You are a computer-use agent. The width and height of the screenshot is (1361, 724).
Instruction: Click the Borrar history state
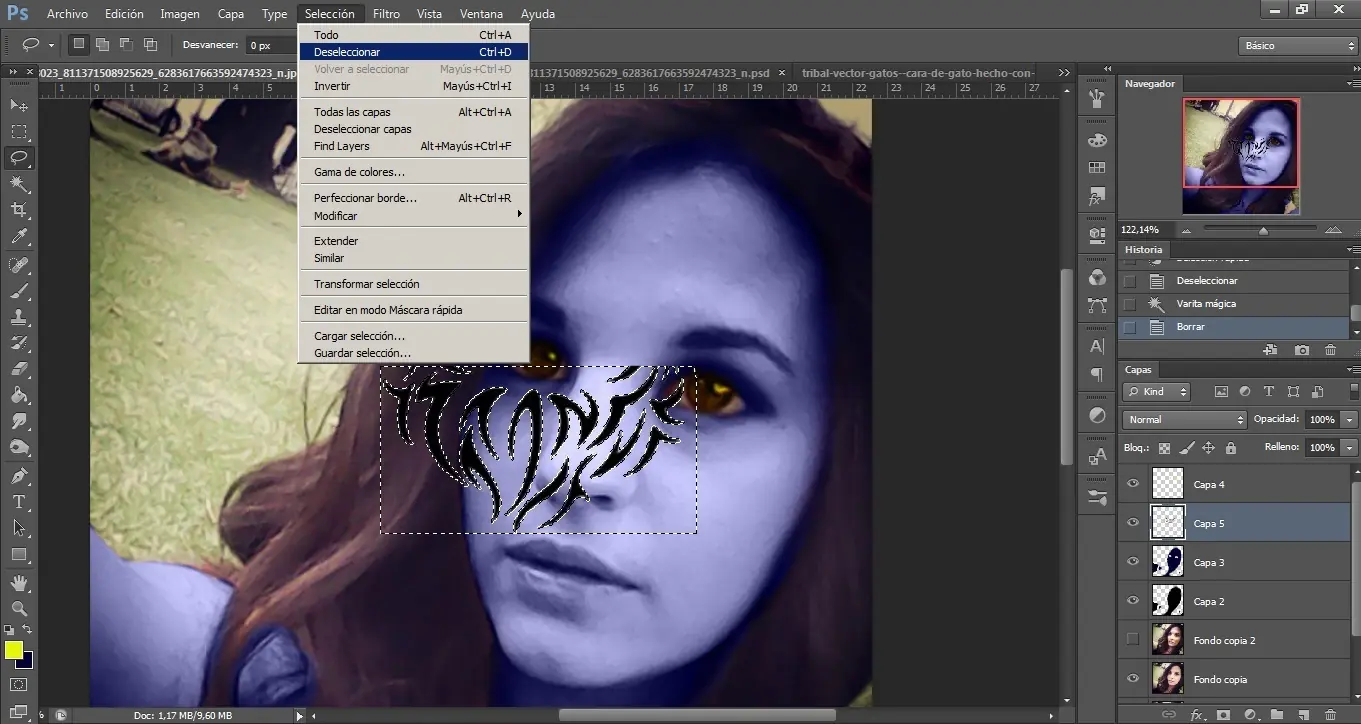coord(1233,327)
